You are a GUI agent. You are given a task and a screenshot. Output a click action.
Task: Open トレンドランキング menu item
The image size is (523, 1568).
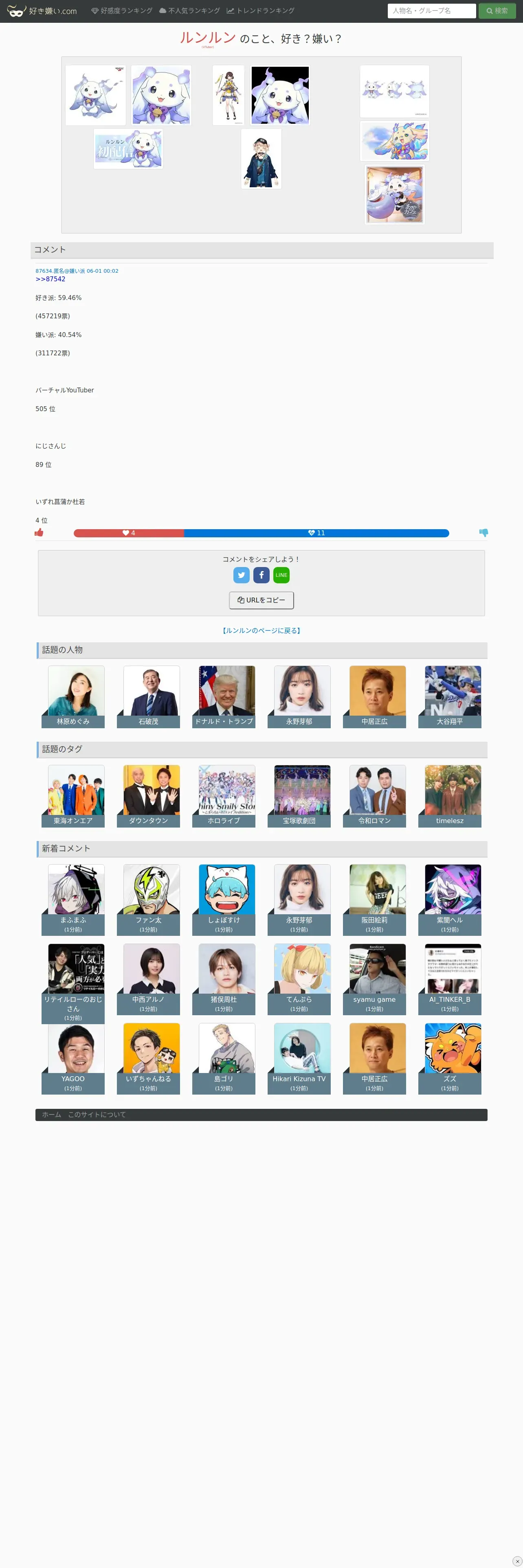point(261,11)
